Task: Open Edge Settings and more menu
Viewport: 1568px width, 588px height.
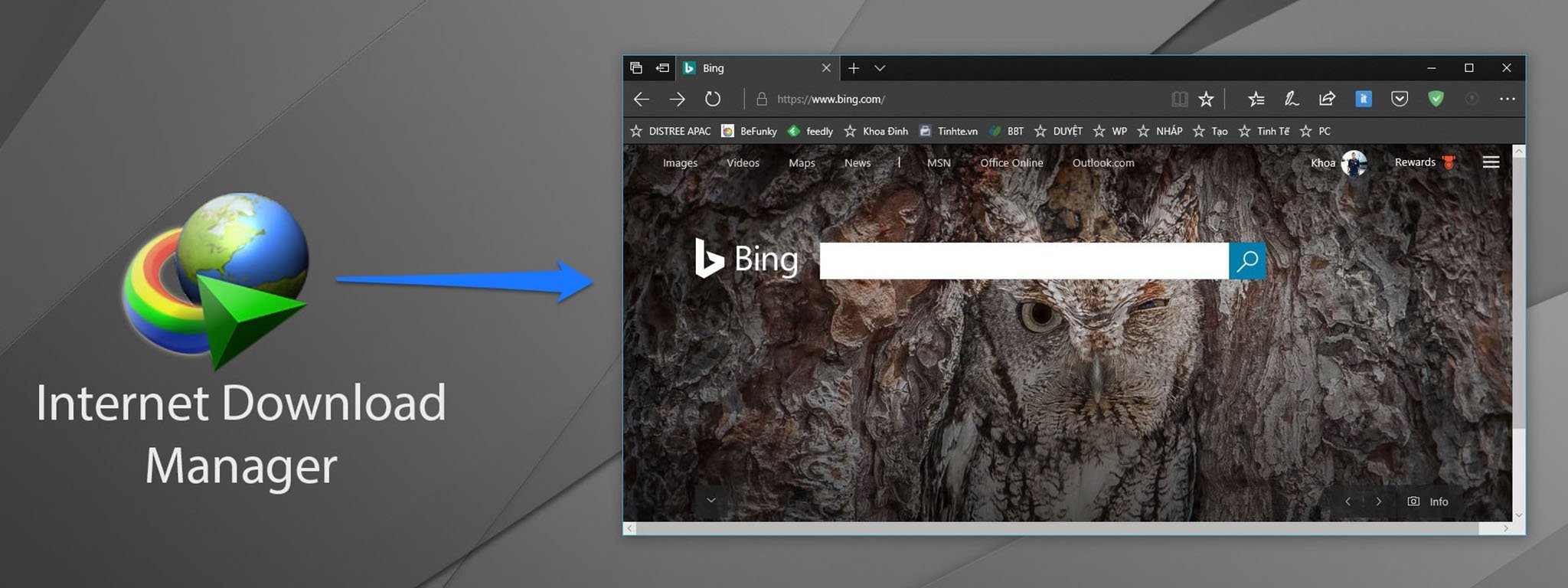Action: click(x=1508, y=99)
